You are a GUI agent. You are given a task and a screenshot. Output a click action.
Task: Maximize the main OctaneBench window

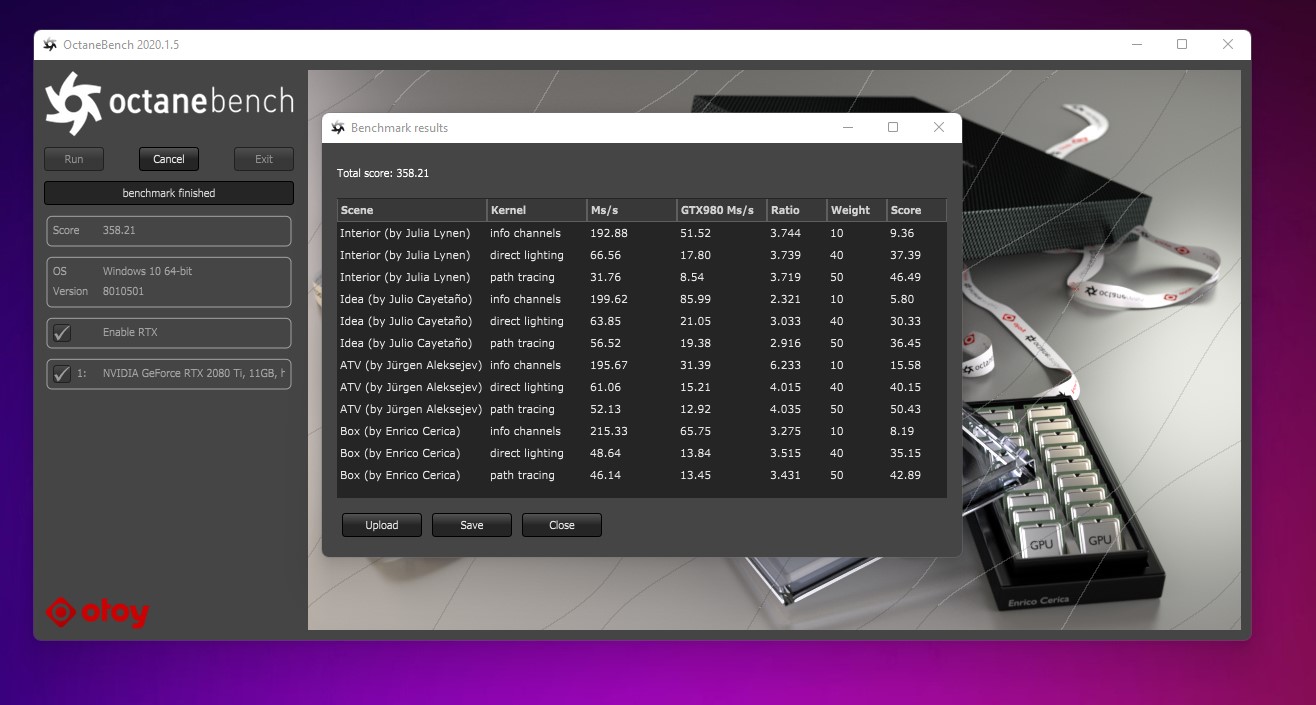pos(1182,45)
